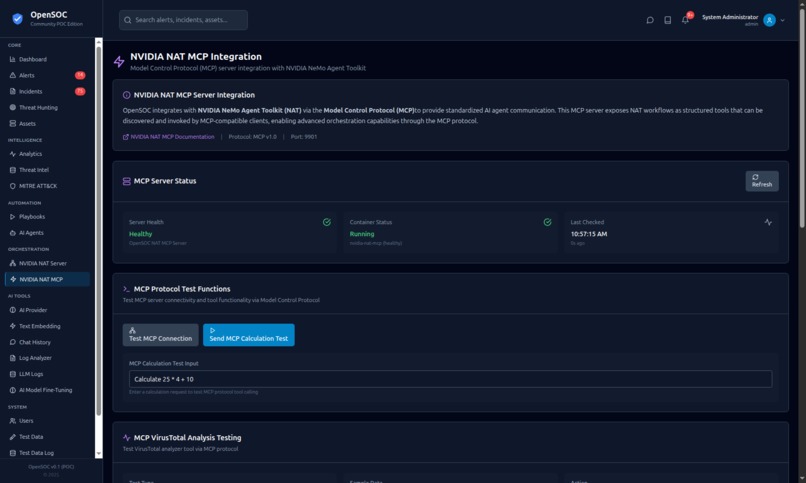806x483 pixels.
Task: Open the documentation book icon in header
Action: 667,20
